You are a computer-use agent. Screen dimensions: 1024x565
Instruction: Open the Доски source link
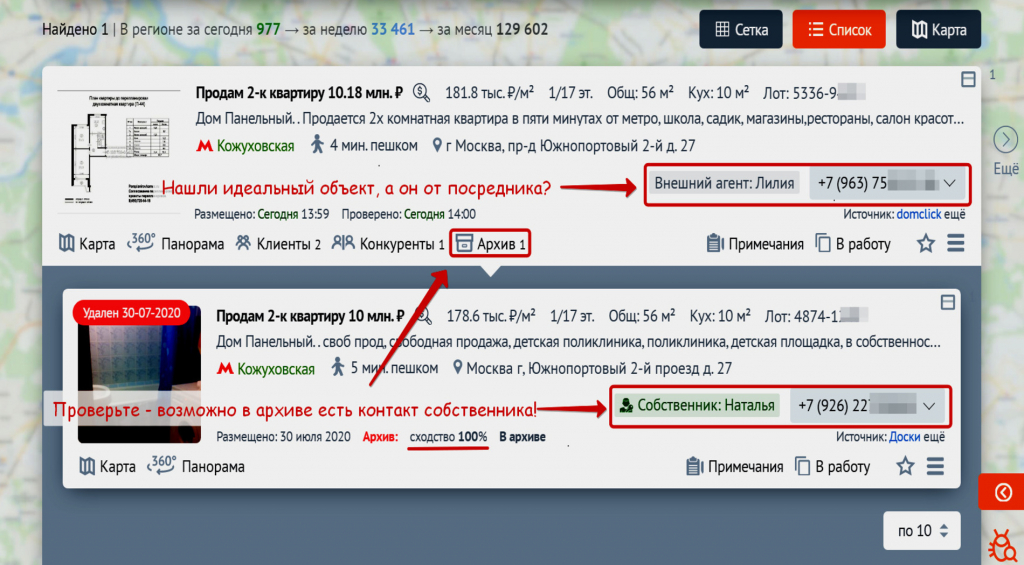coord(904,437)
